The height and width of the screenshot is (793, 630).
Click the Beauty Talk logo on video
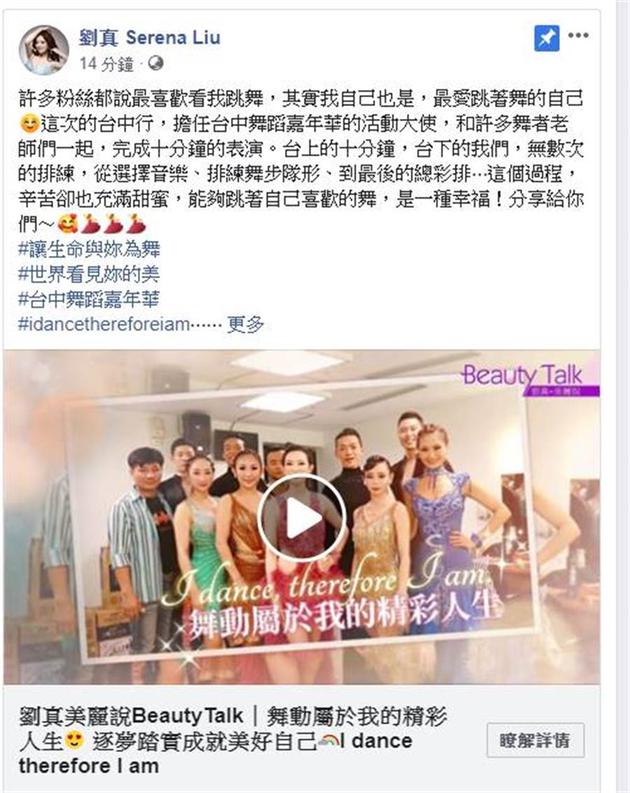click(526, 377)
